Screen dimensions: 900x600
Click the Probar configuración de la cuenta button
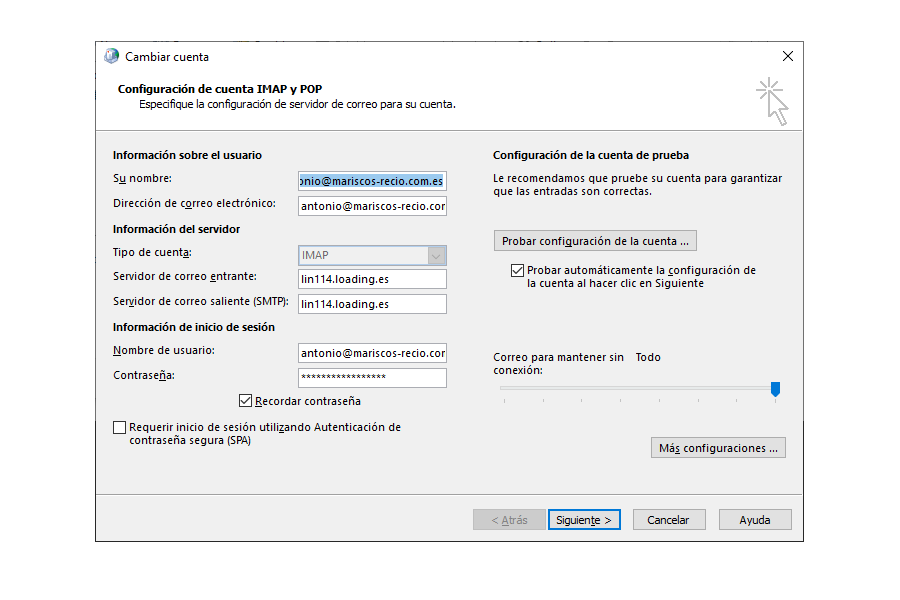(595, 241)
